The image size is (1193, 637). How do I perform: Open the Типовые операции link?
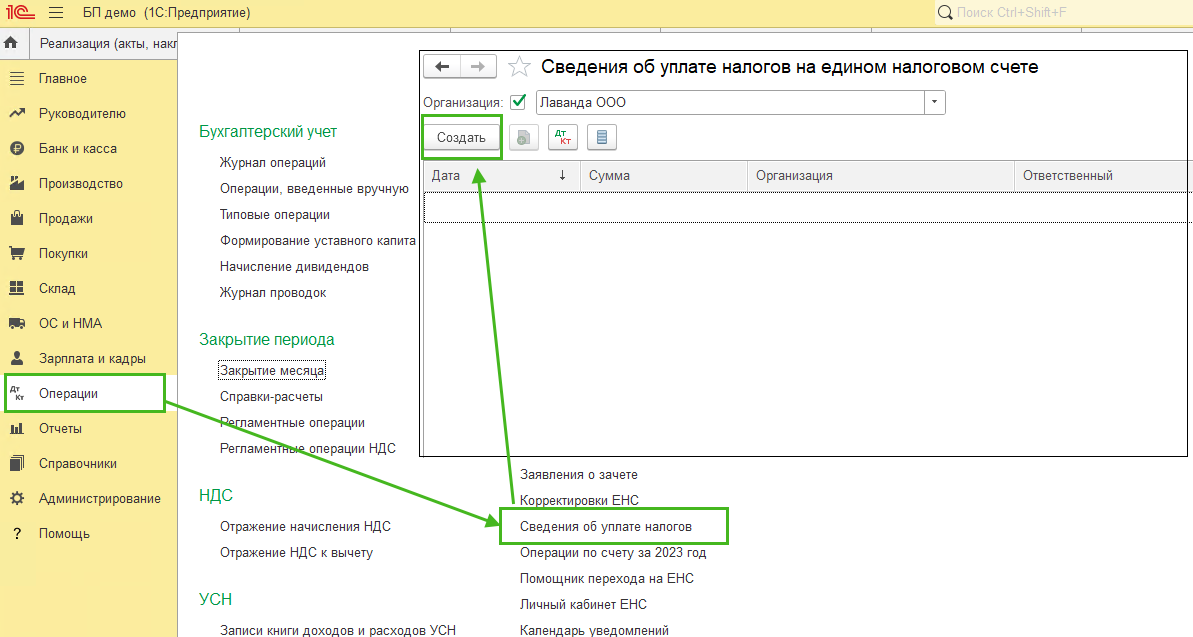tap(275, 215)
